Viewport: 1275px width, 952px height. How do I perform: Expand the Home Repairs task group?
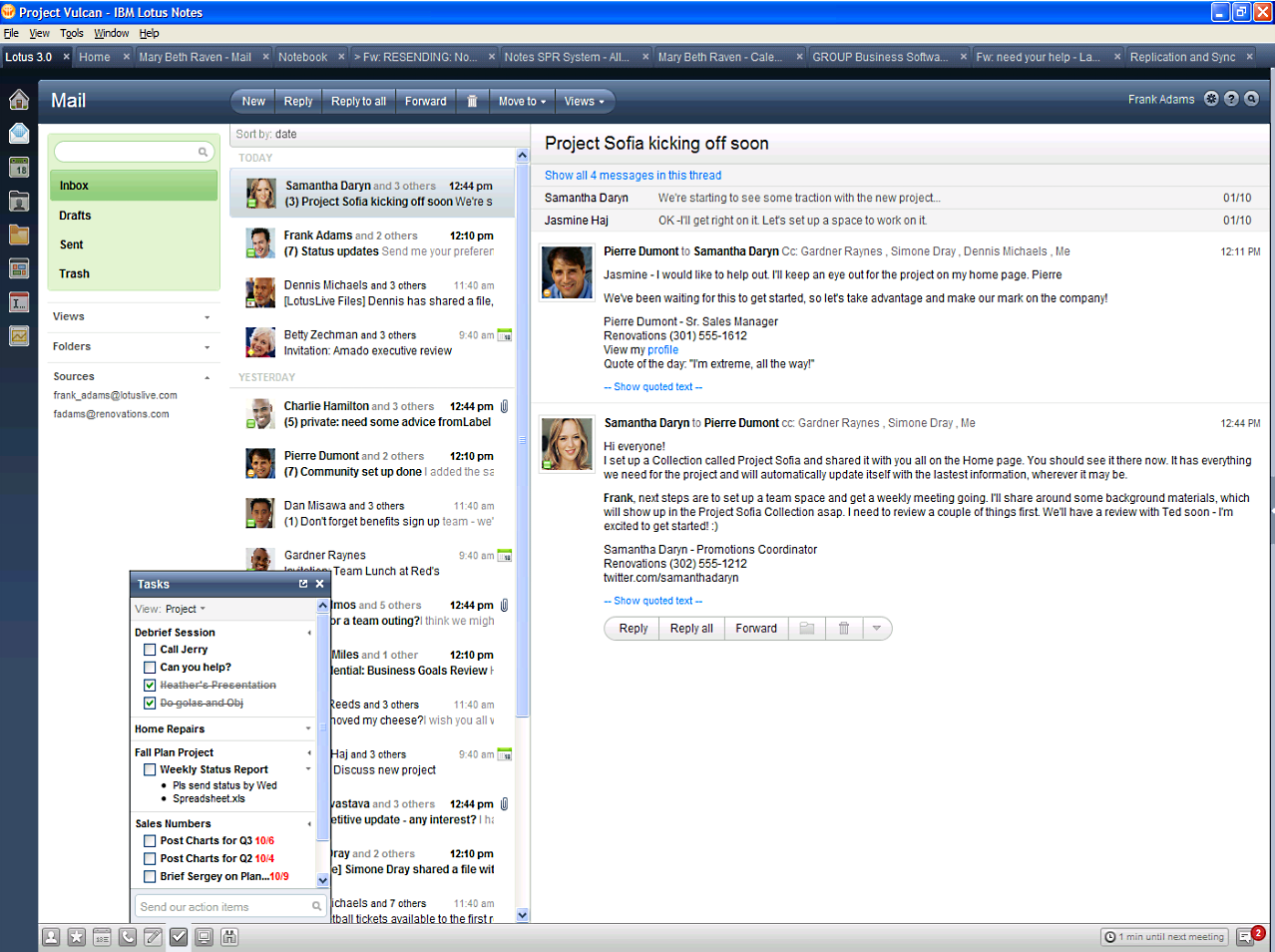coord(308,728)
